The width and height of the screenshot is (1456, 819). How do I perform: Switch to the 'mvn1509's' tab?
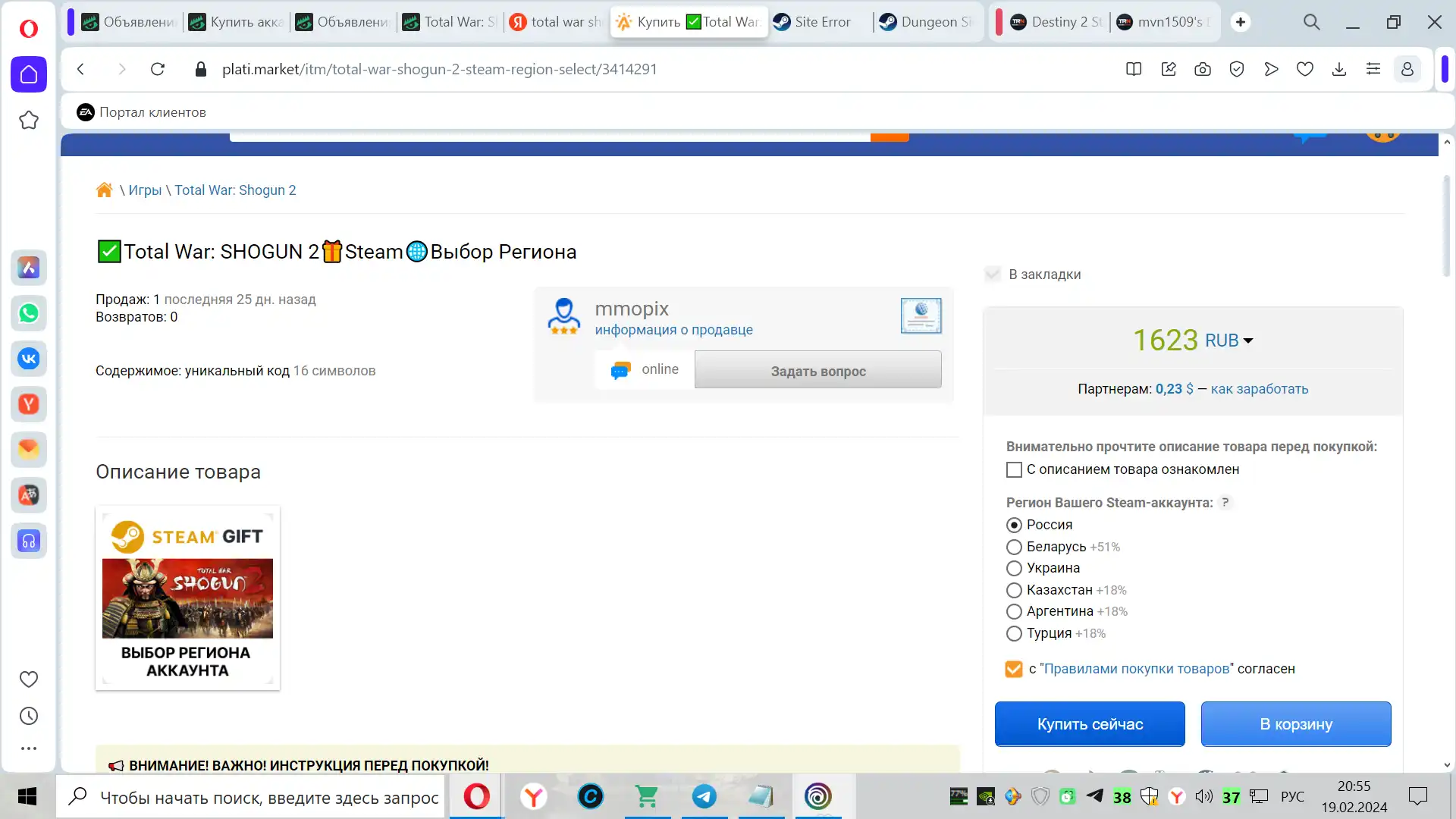point(1163,22)
